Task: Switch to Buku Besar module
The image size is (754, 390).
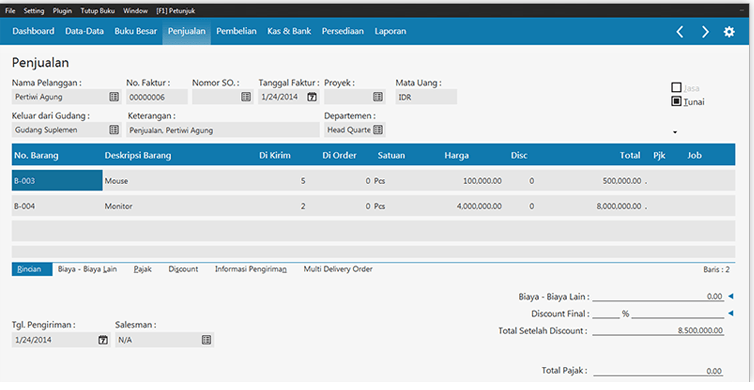Action: pyautogui.click(x=136, y=31)
